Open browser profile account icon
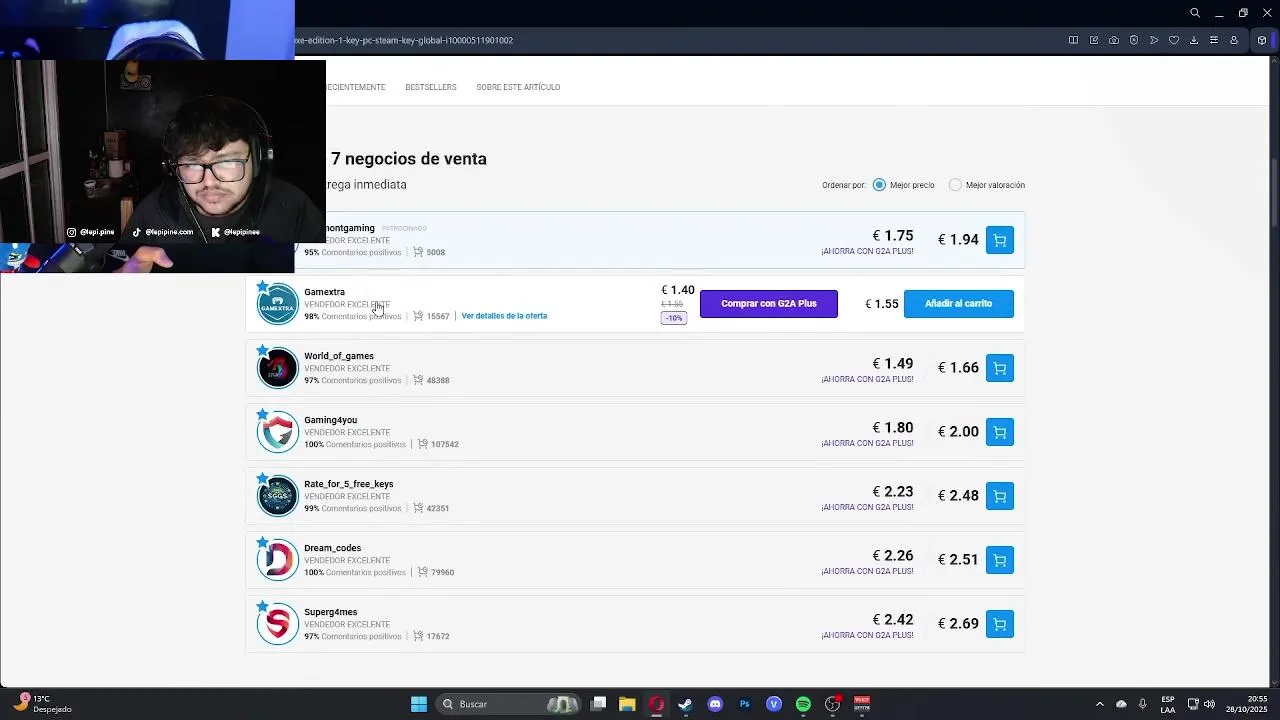Viewport: 1280px width, 720px height. tap(1234, 40)
